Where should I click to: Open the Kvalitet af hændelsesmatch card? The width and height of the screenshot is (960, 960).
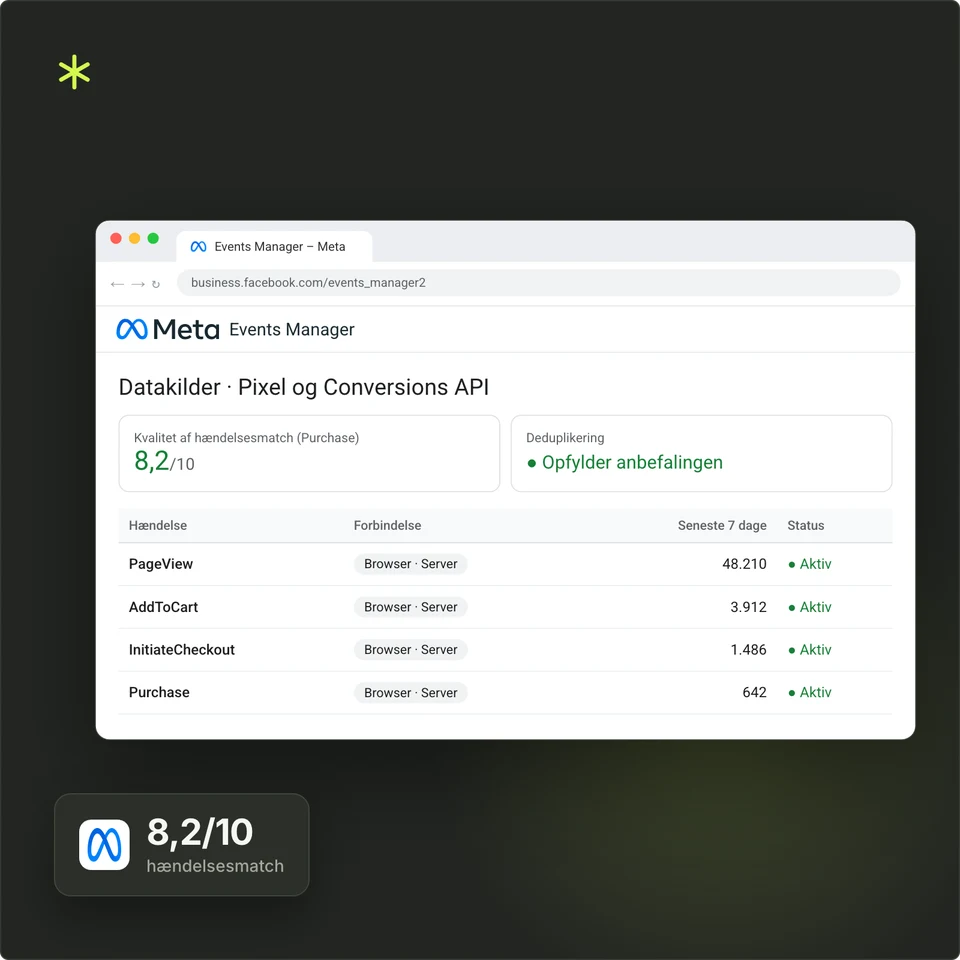point(309,453)
